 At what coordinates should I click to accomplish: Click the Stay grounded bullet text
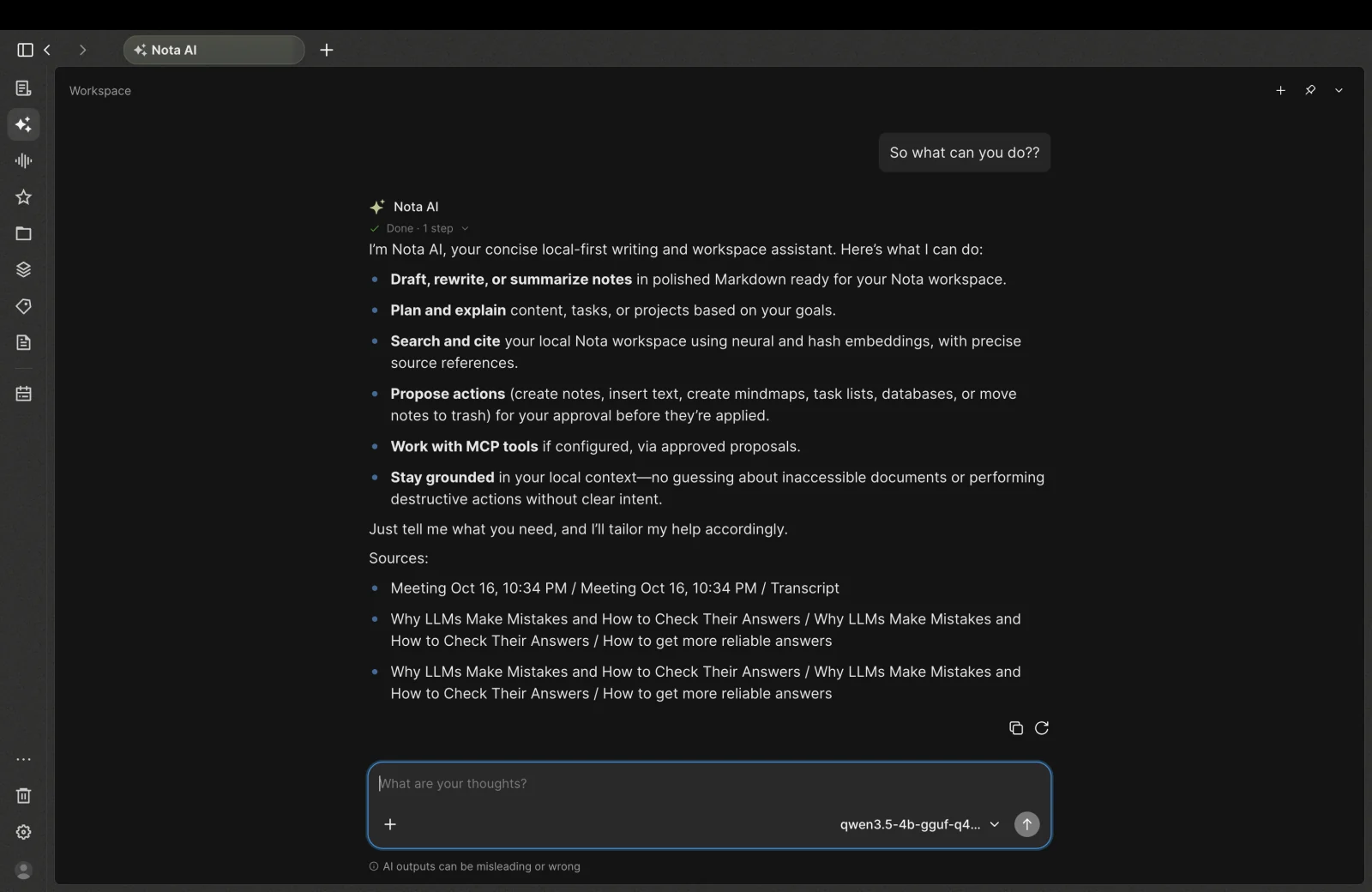tap(717, 488)
